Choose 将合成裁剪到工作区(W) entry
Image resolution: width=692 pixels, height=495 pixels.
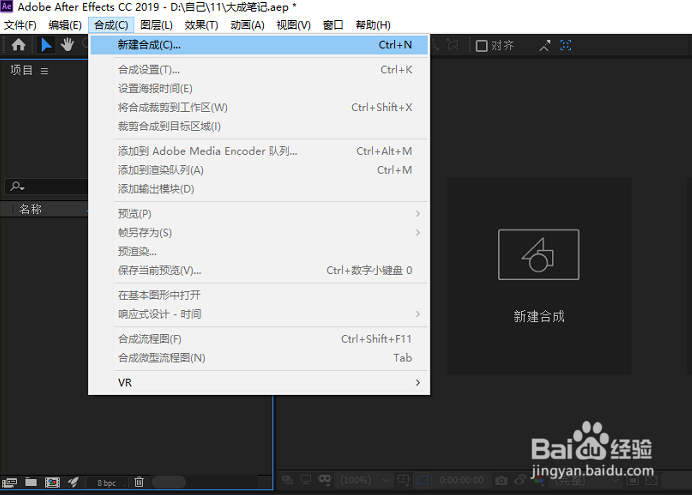(x=259, y=108)
